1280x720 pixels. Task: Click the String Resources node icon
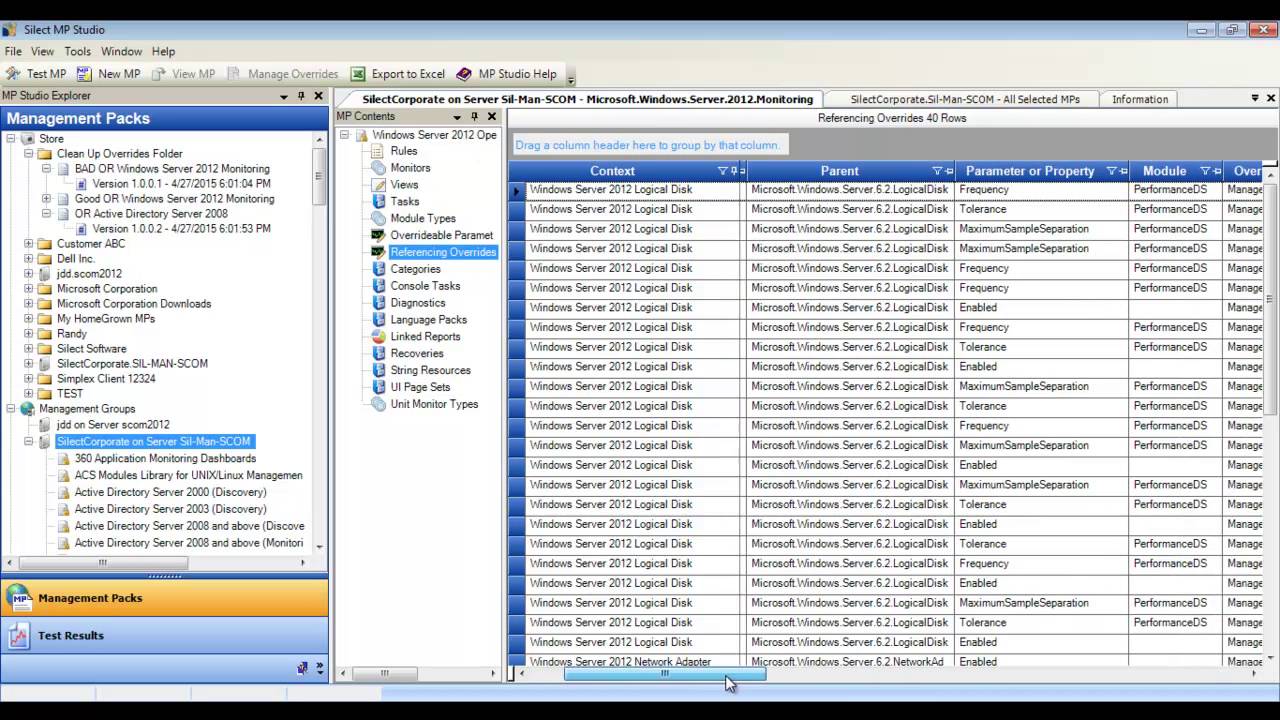pyautogui.click(x=379, y=370)
